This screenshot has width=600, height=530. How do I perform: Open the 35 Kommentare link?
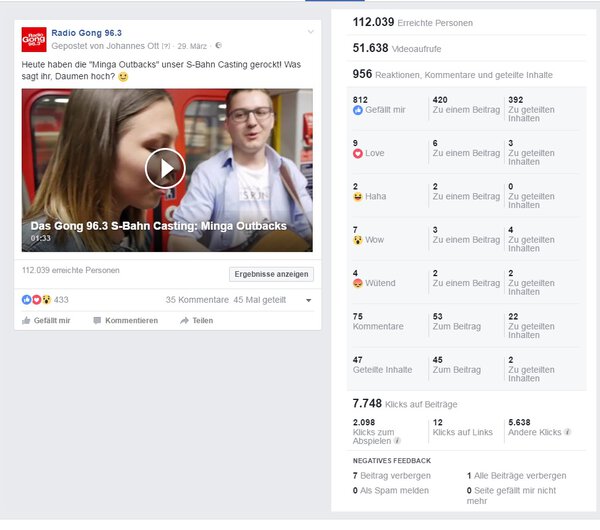pos(197,300)
